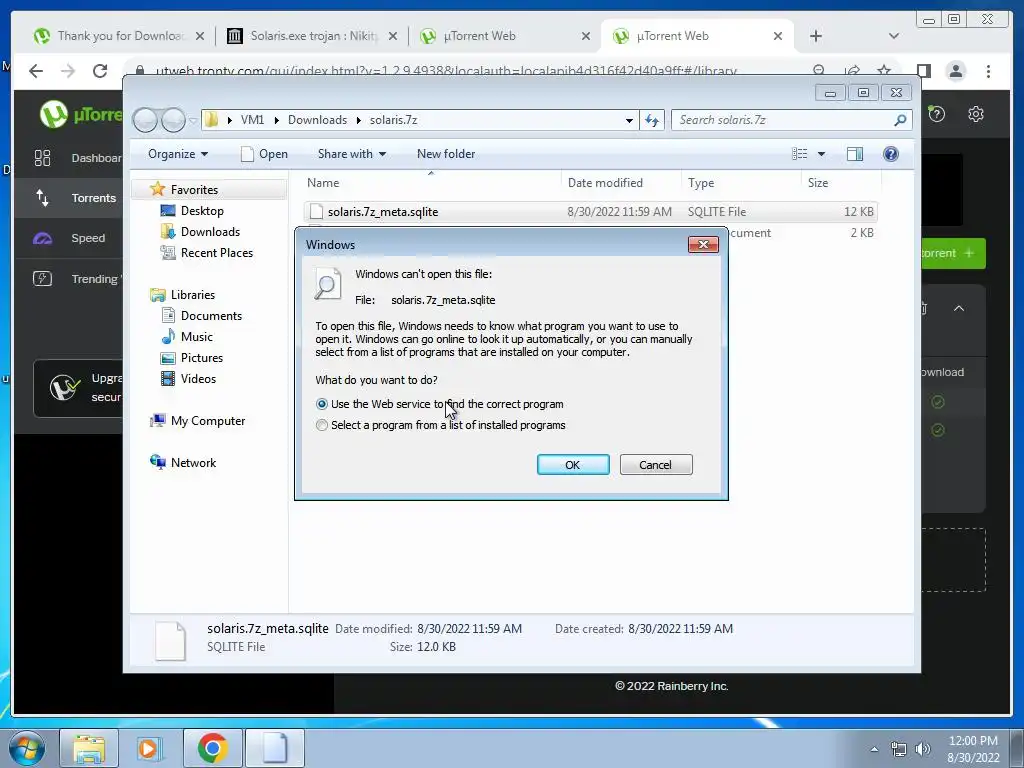Bookmark this page with star icon
Image resolution: width=1024 pixels, height=768 pixels.
pos(884,70)
